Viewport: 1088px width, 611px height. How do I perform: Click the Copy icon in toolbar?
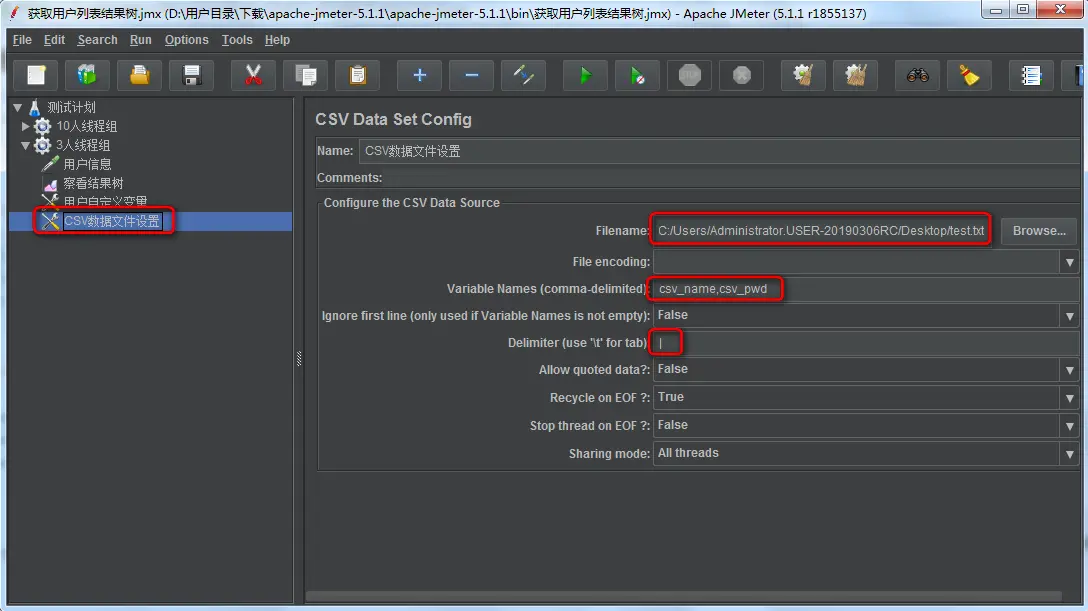[305, 75]
